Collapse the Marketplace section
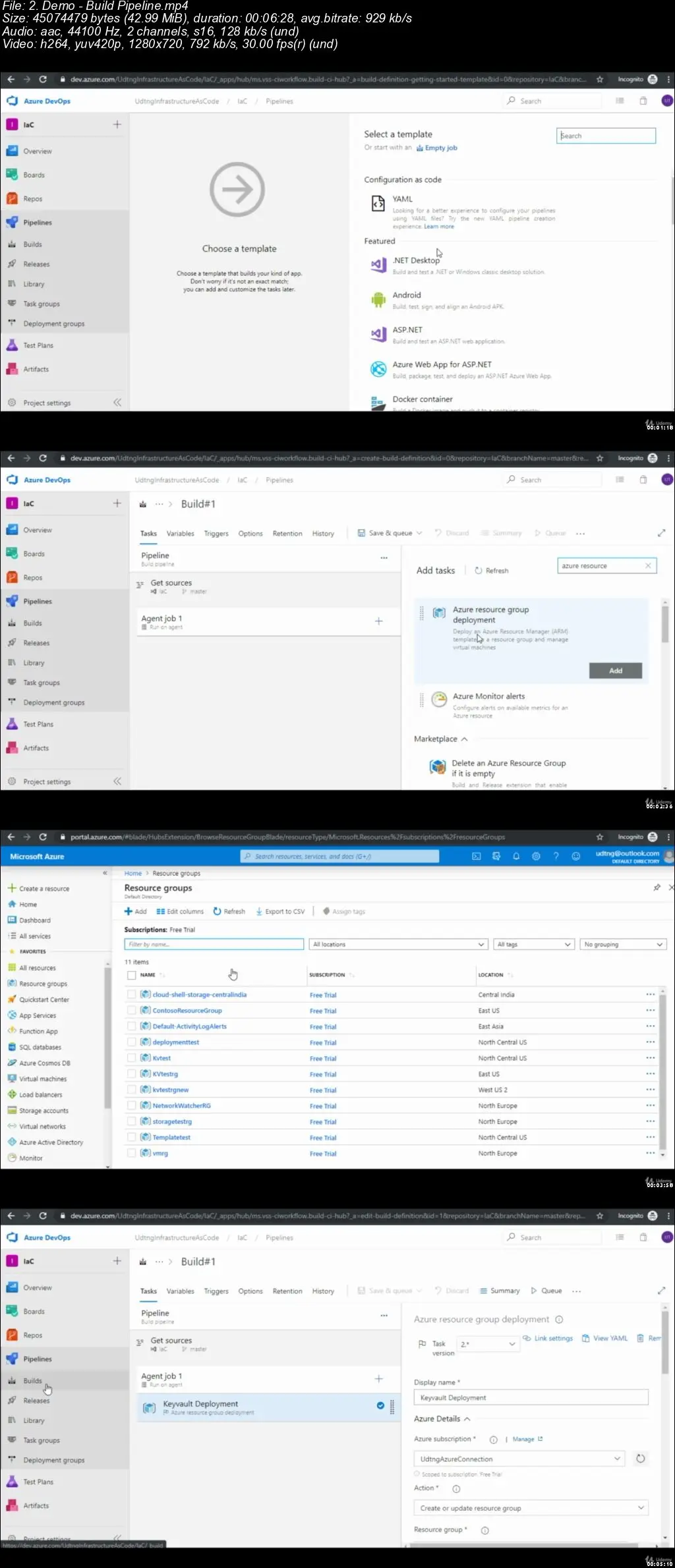675x1568 pixels. pos(465,739)
